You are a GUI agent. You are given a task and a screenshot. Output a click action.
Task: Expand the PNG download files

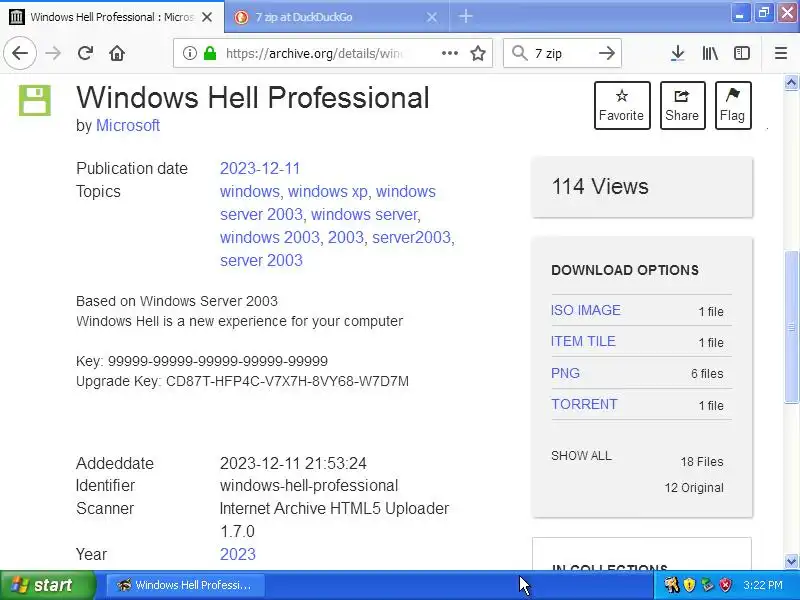coord(565,373)
